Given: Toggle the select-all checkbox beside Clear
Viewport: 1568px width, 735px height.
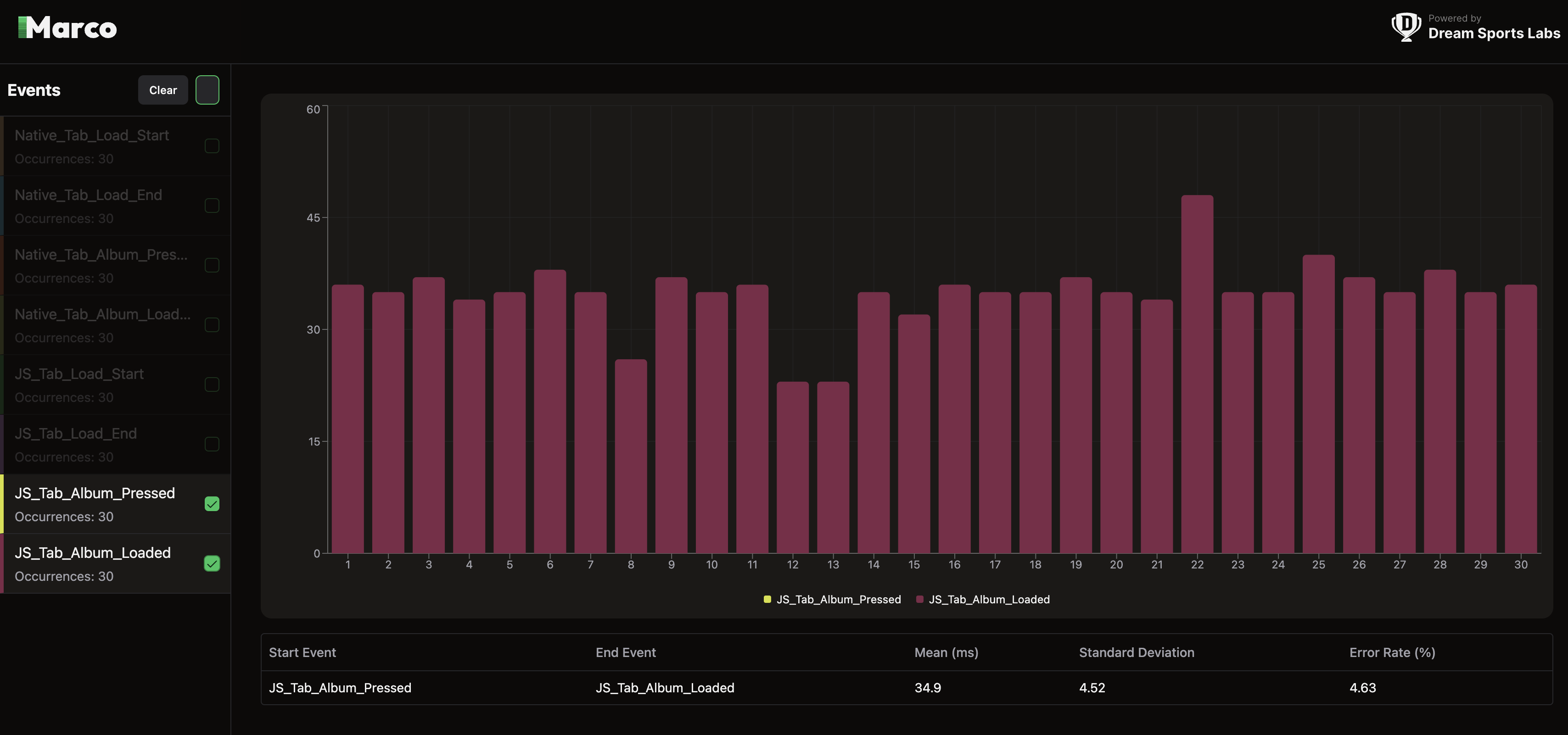Looking at the screenshot, I should tap(207, 90).
